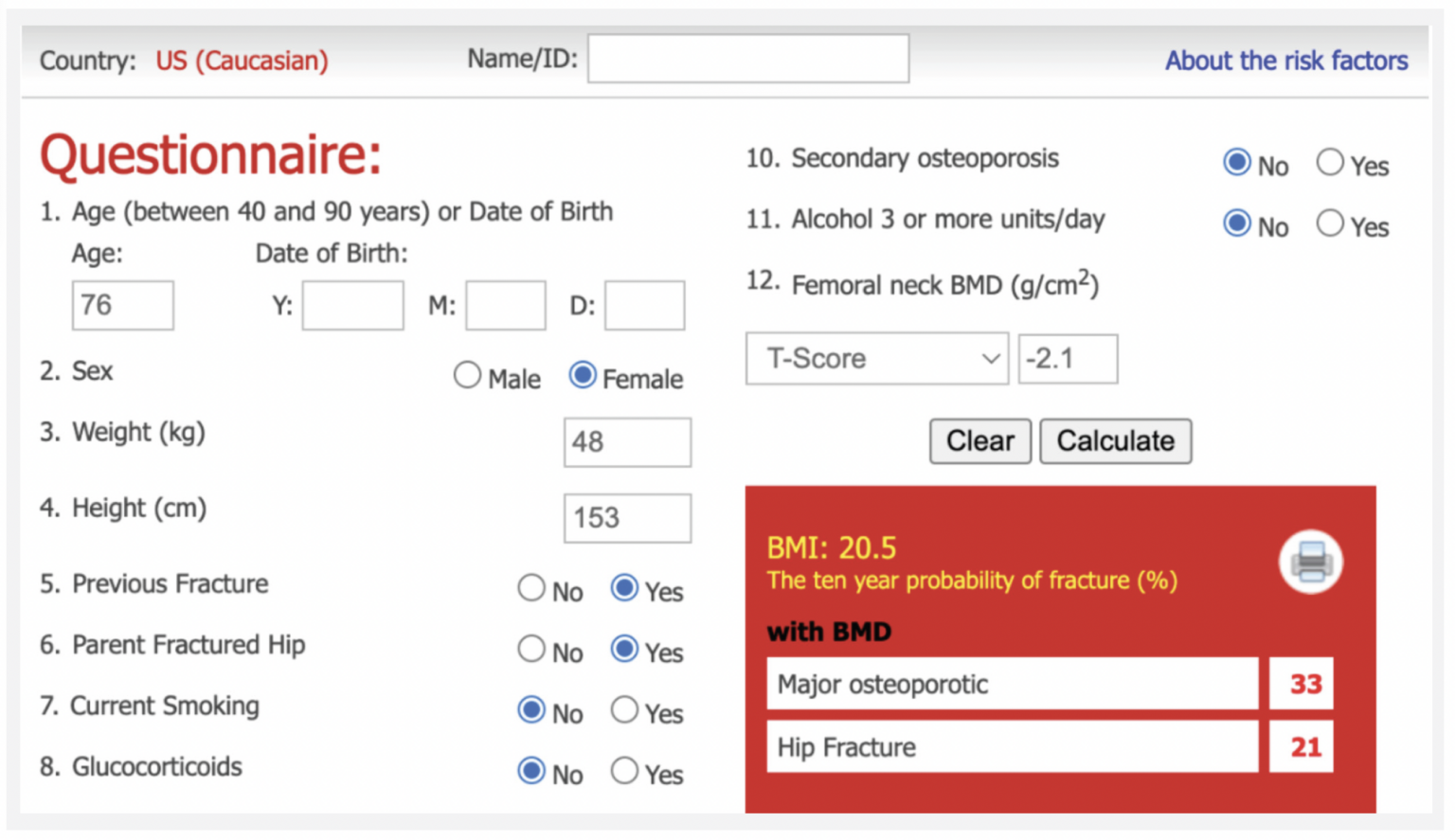This screenshot has height=840, width=1455.
Task: Click the Height field showing 153
Action: point(627,518)
